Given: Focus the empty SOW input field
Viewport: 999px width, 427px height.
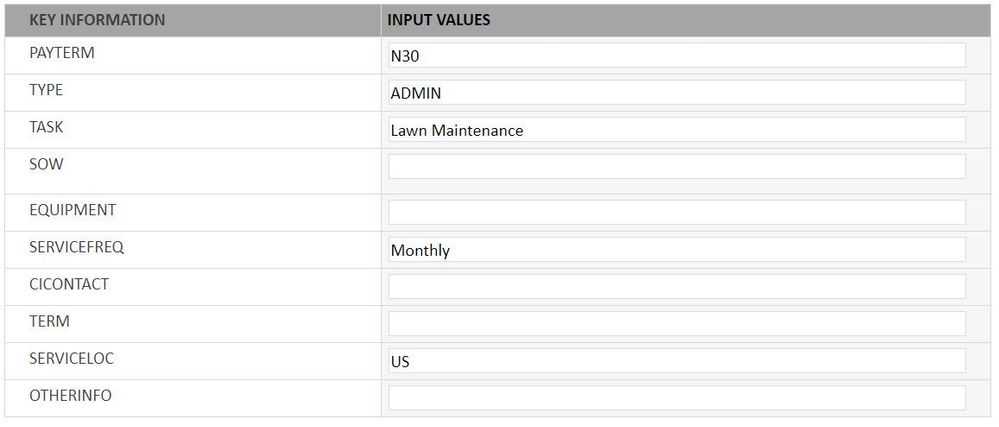Looking at the screenshot, I should (x=676, y=167).
